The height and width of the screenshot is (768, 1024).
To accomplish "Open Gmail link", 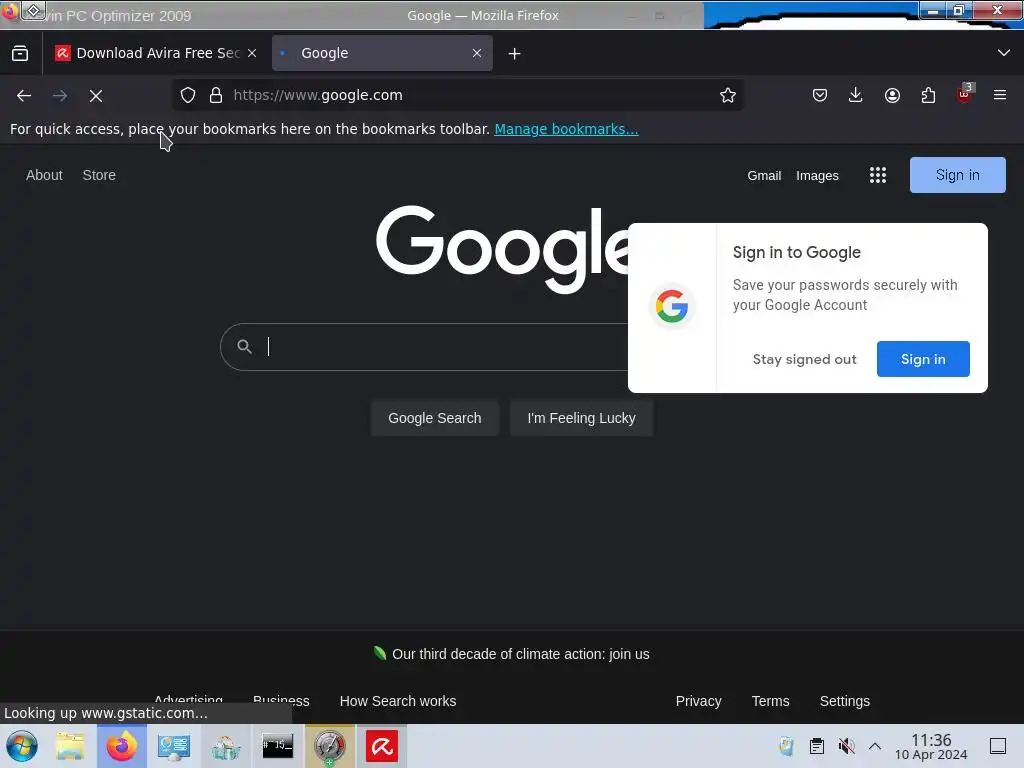I will pyautogui.click(x=764, y=176).
